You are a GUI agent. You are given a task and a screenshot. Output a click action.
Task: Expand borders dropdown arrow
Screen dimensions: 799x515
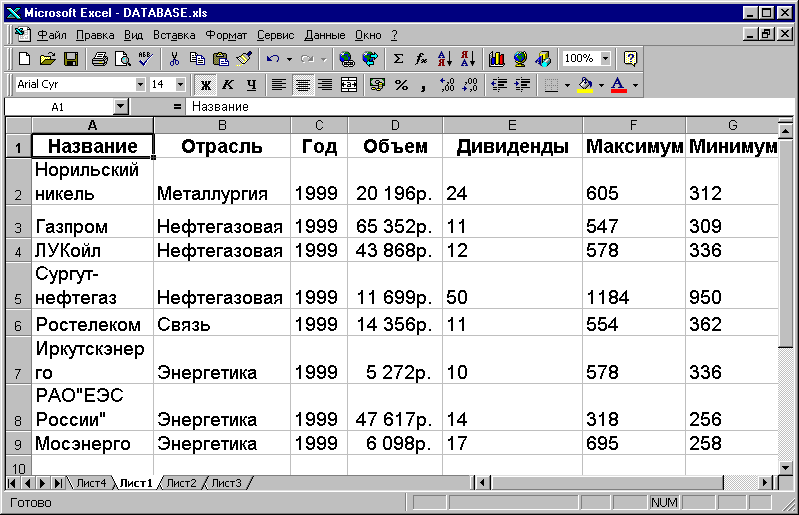[567, 85]
